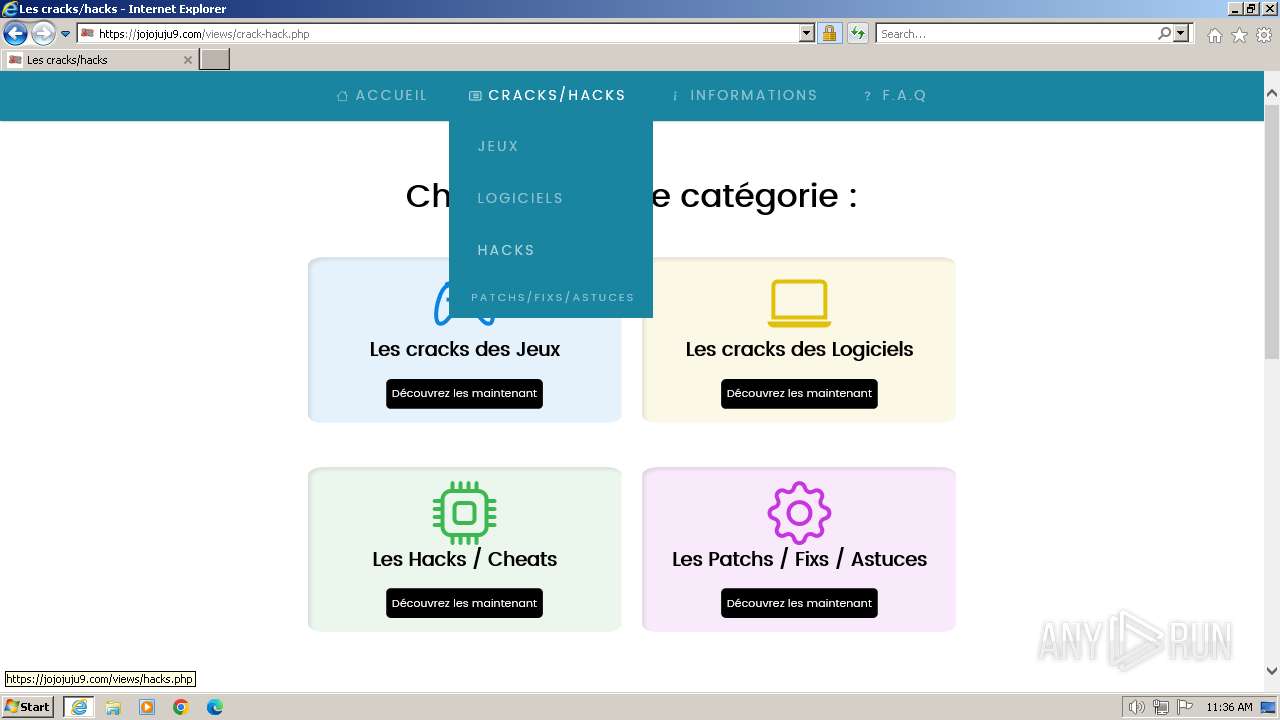Click the question mark icon beside F.A.Q
The height and width of the screenshot is (720, 1280).
[868, 96]
